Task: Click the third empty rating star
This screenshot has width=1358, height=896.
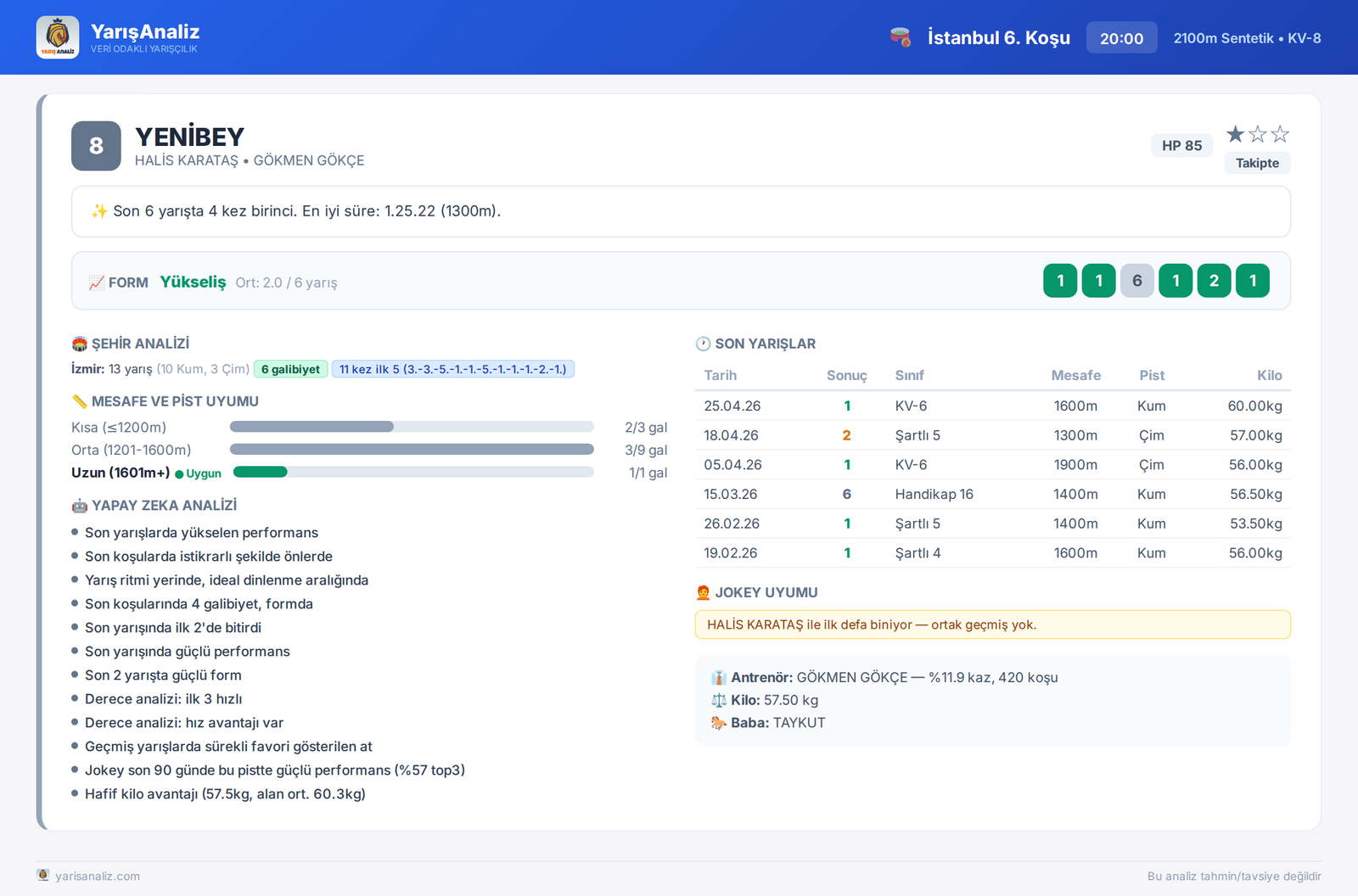Action: [x=1280, y=134]
